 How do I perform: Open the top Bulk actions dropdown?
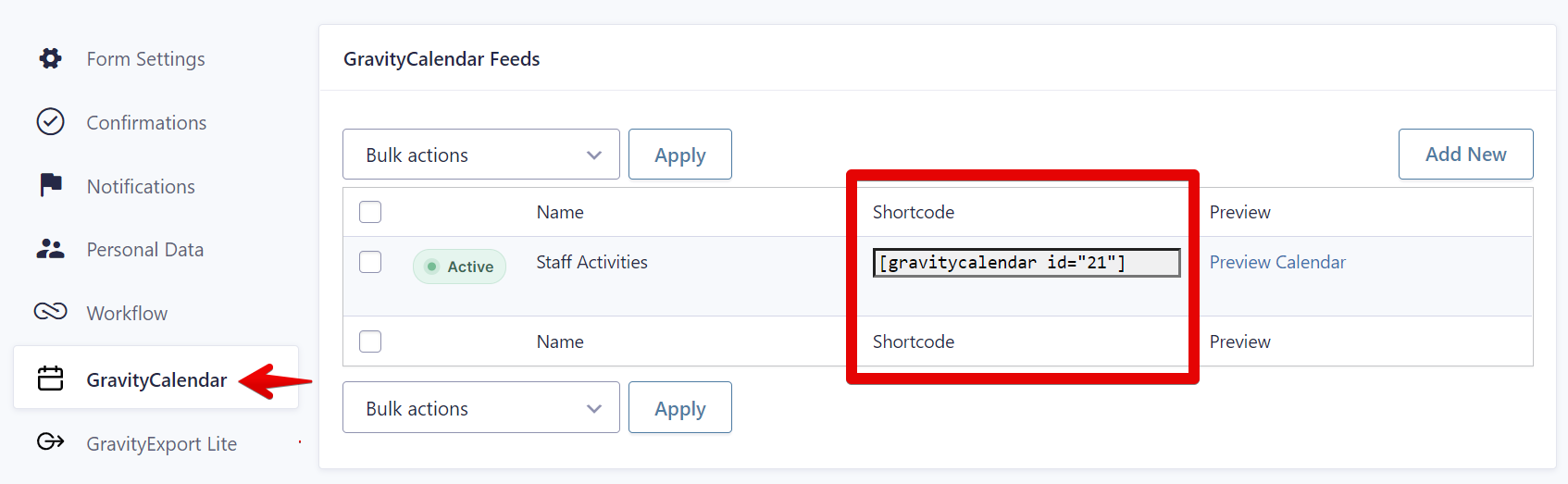(x=480, y=155)
